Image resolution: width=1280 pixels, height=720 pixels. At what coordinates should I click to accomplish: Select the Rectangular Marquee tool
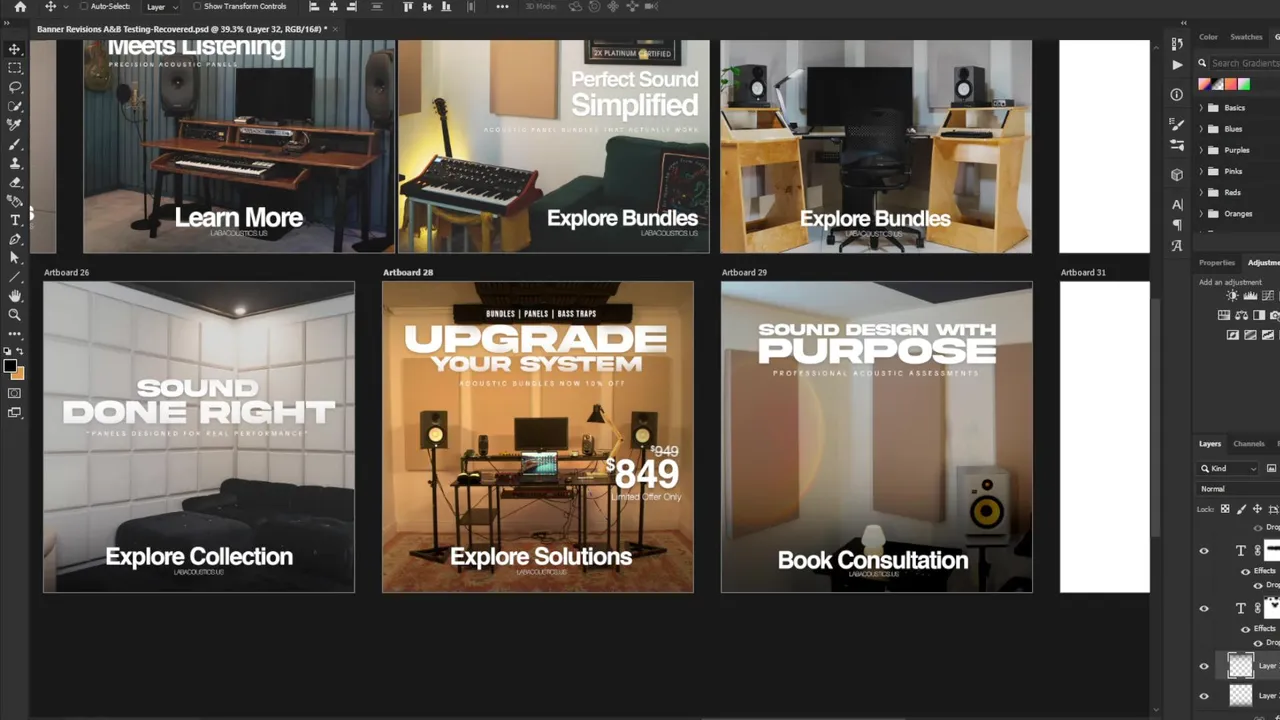[x=14, y=68]
